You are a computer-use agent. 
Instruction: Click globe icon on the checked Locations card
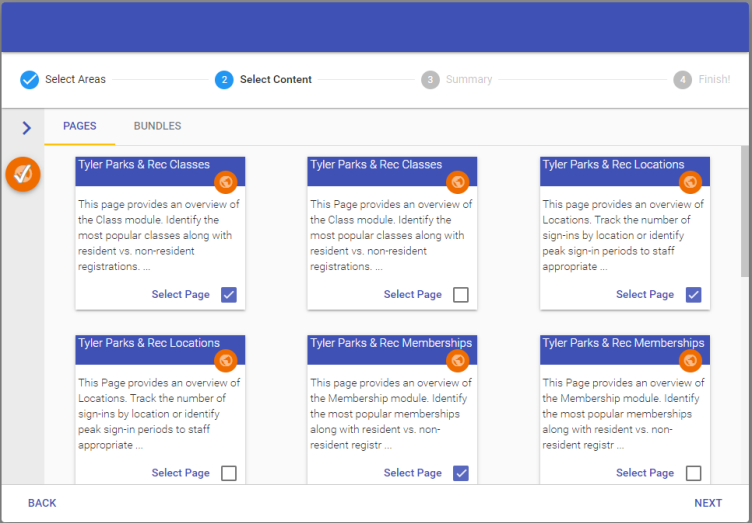690,182
